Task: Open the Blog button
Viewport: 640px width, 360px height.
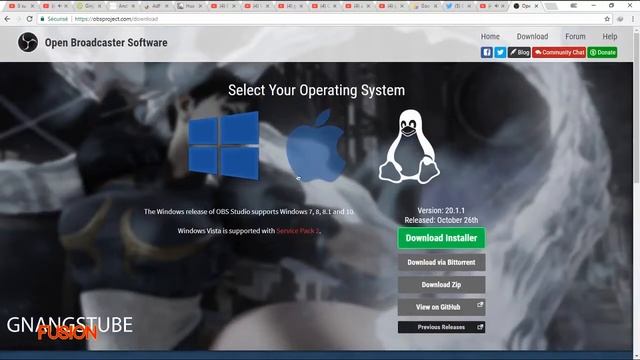Action: pyautogui.click(x=519, y=52)
